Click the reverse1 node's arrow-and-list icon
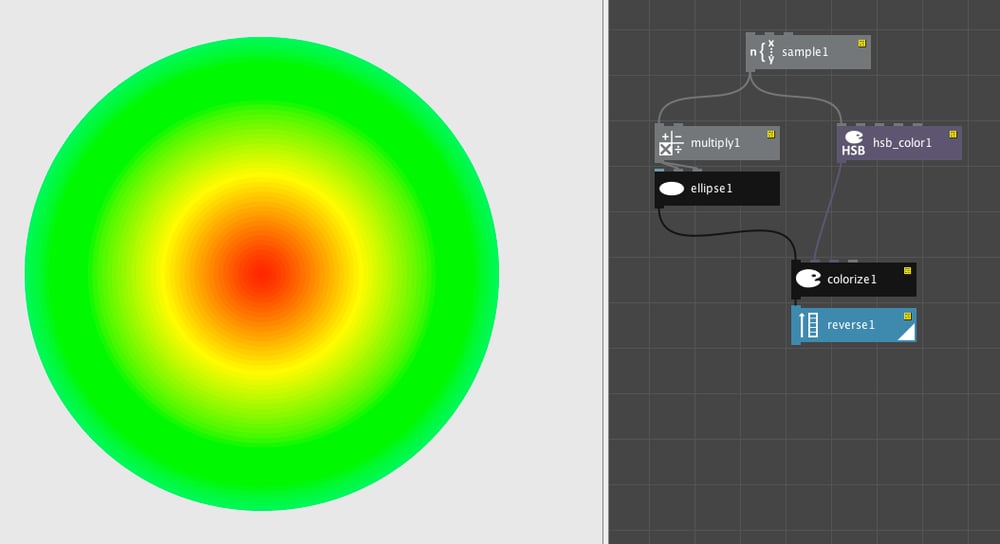Viewport: 1000px width, 544px height. [x=808, y=325]
